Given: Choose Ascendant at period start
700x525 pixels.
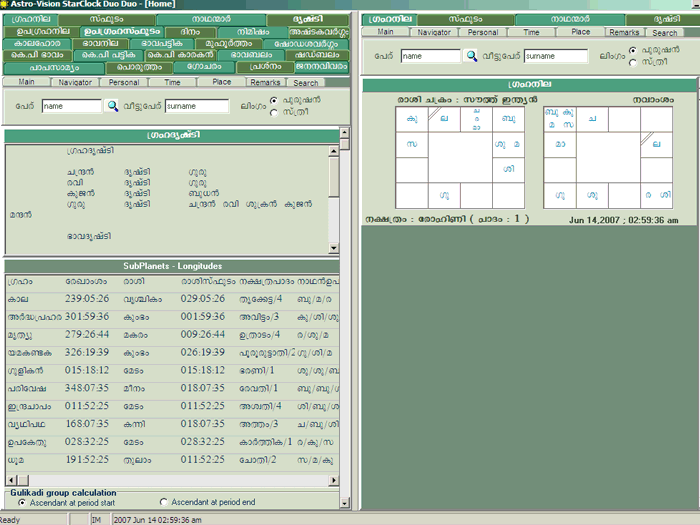Looking at the screenshot, I should click(x=22, y=503).
